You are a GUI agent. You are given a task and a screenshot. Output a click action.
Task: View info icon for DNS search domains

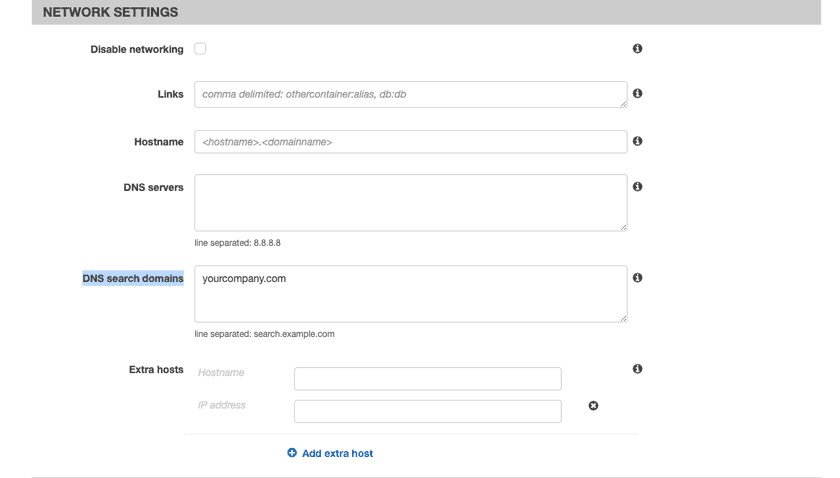637,278
